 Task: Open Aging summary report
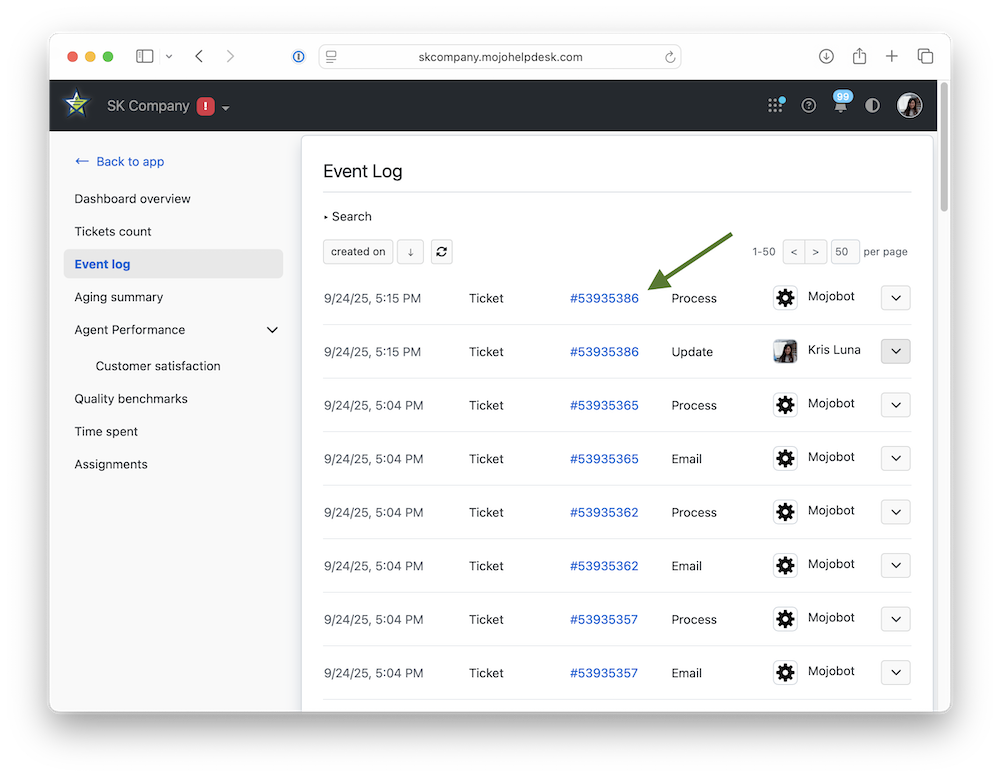(118, 297)
